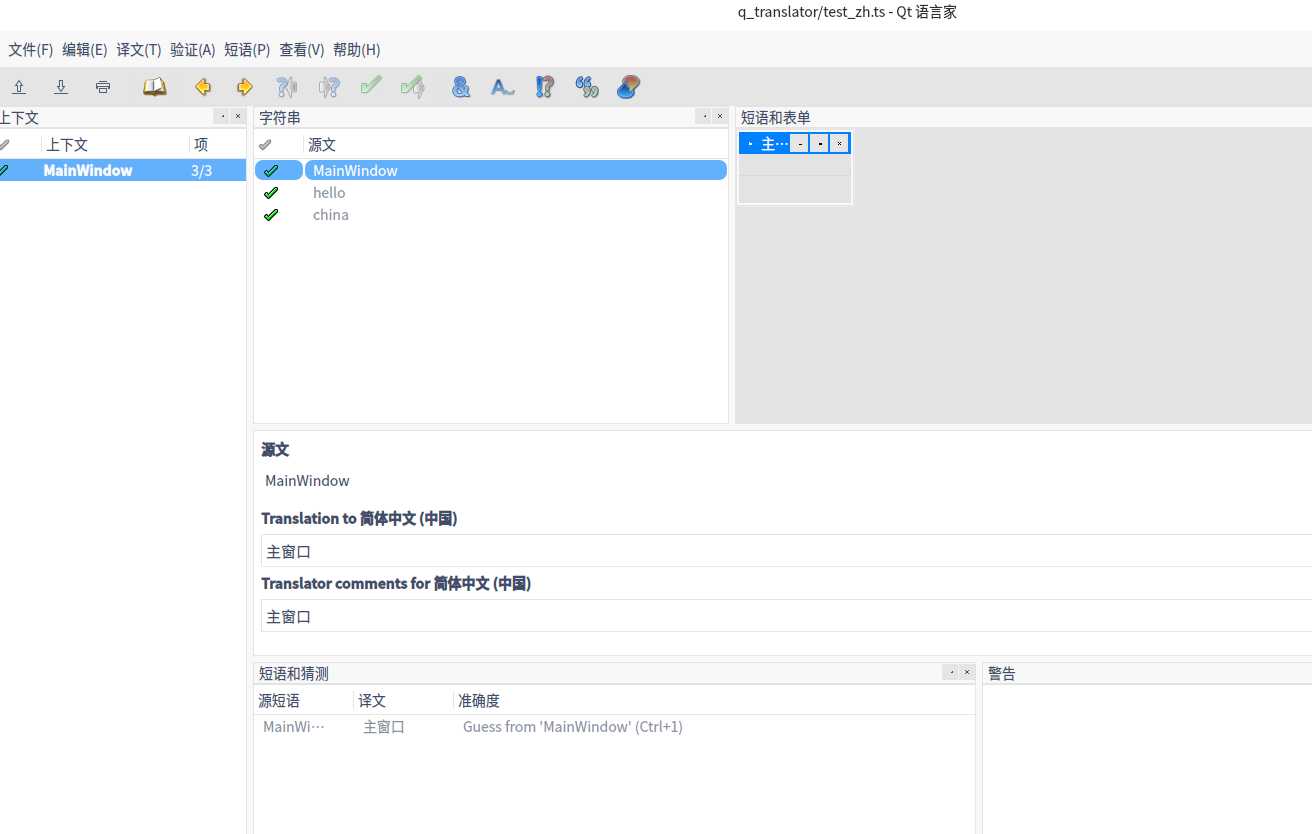1312x834 pixels.
Task: Select MainWindow context row showing 3/3
Action: coord(123,170)
